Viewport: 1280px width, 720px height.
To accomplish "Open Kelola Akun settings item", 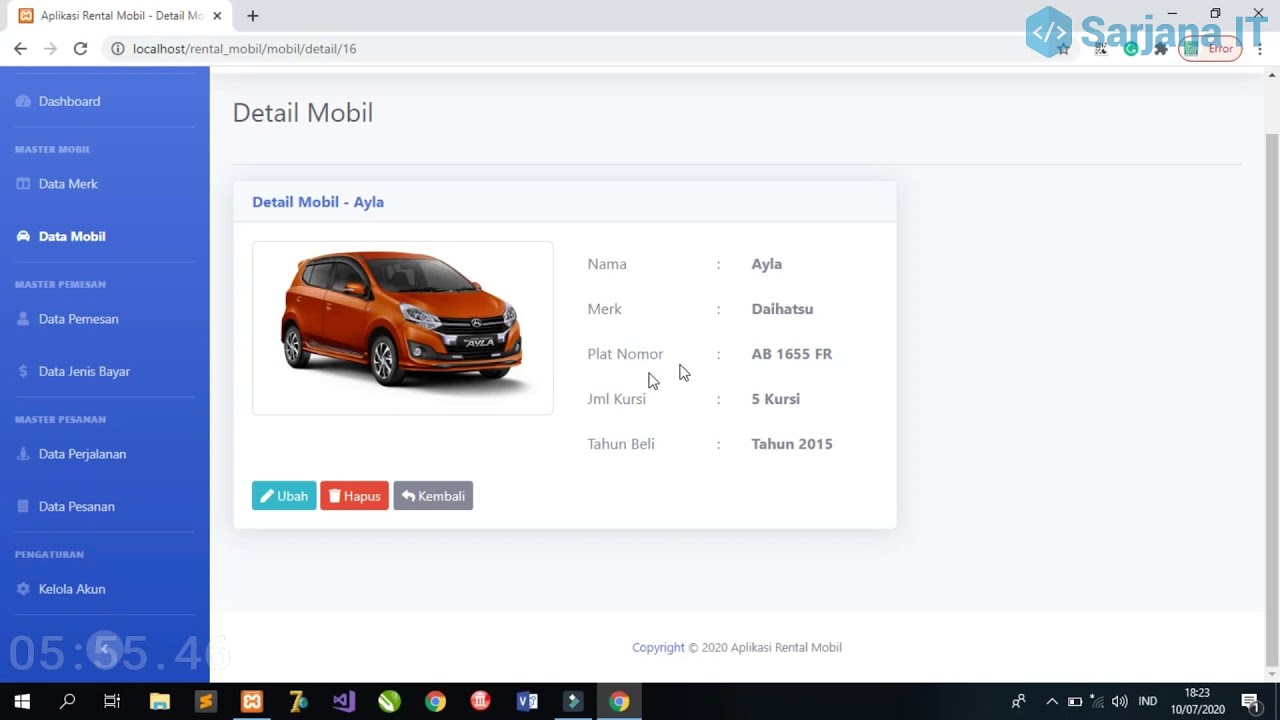I will pyautogui.click(x=61, y=589).
